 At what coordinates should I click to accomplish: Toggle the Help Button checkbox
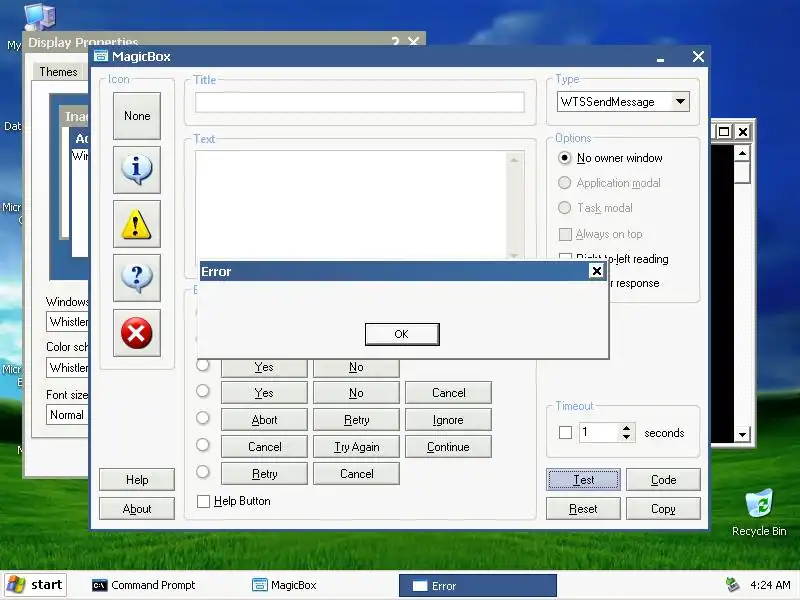[x=203, y=501]
